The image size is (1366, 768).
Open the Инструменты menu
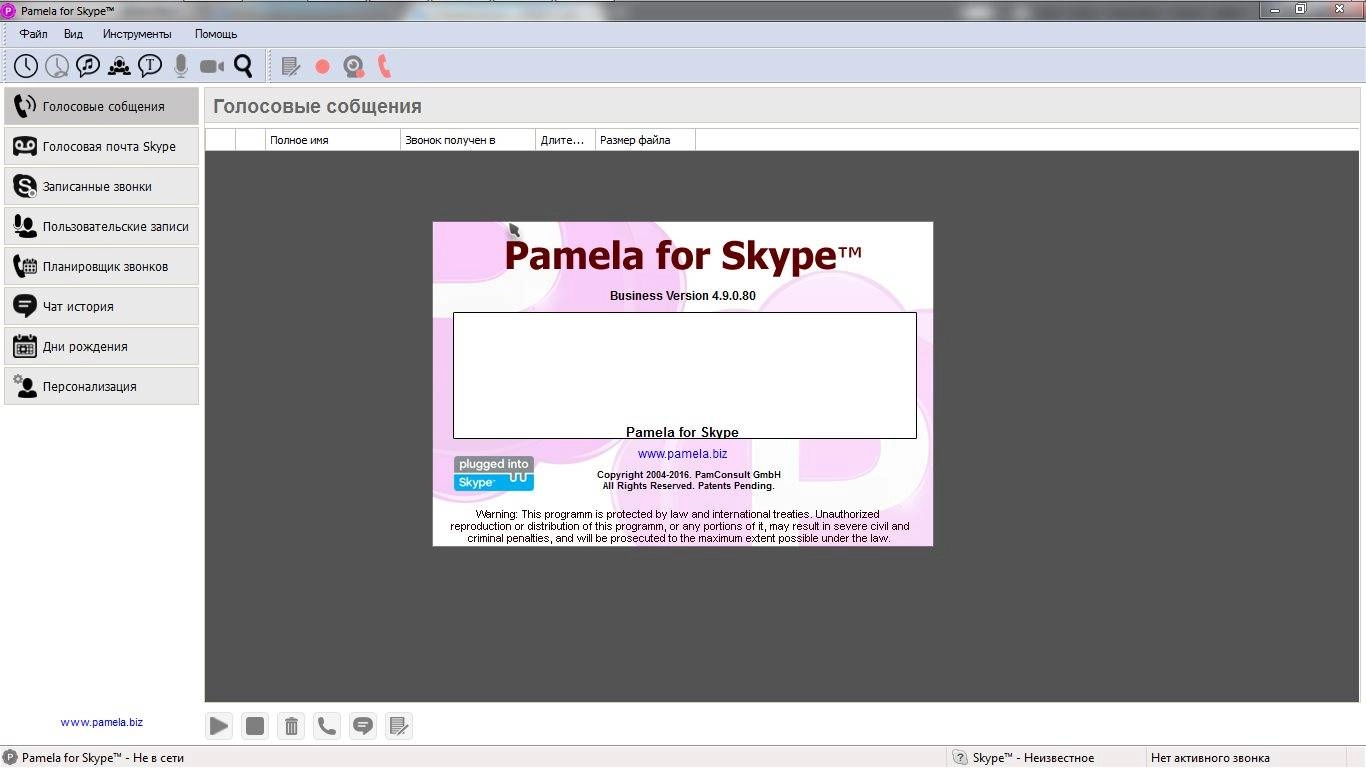pyautogui.click(x=137, y=34)
